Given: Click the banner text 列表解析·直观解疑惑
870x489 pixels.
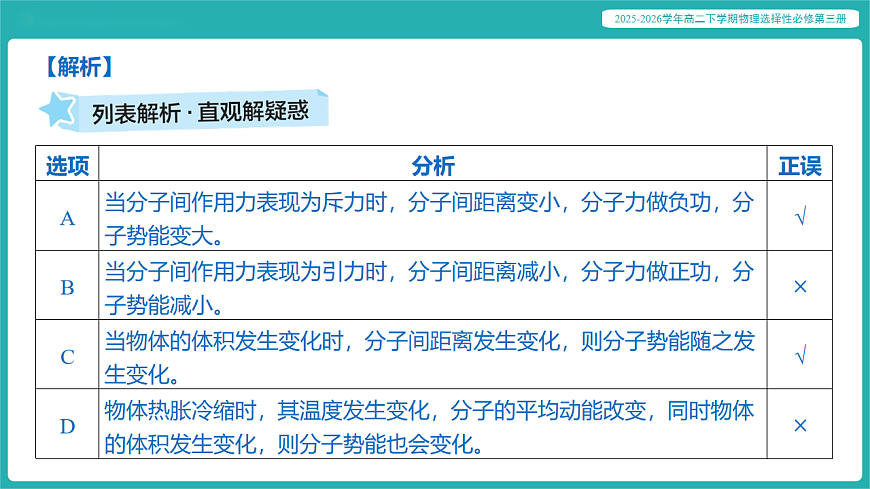Looking at the screenshot, I should pos(200,112).
